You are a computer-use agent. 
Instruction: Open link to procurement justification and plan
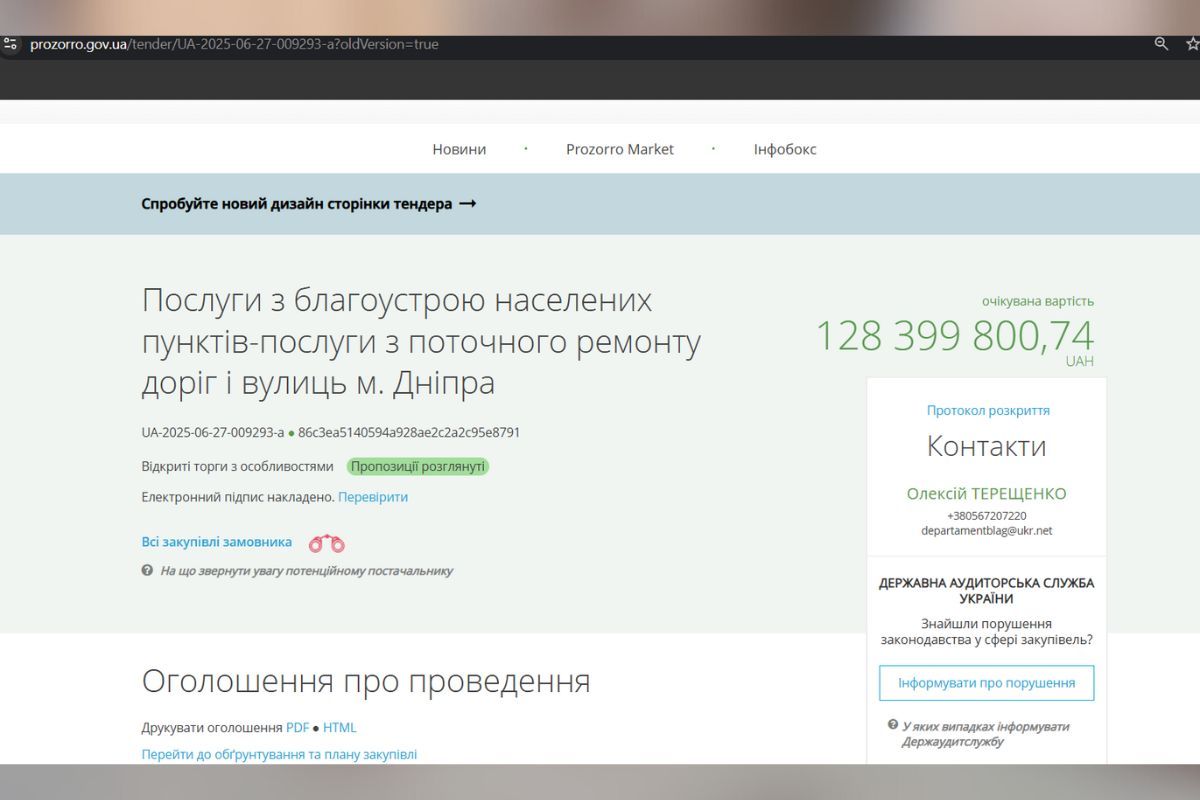[278, 755]
